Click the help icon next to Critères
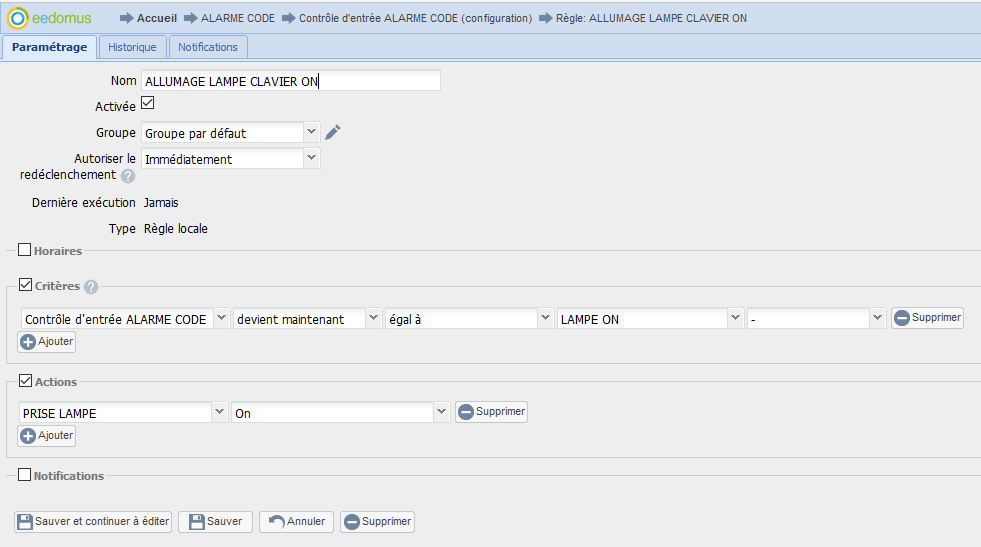Image resolution: width=981 pixels, height=547 pixels. click(x=91, y=287)
